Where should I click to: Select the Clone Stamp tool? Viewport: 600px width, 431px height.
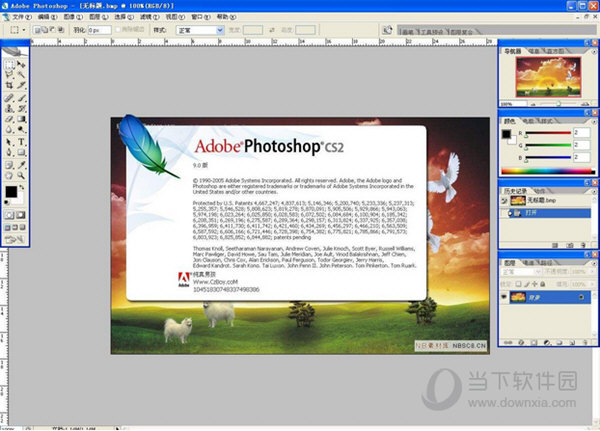pos(10,109)
